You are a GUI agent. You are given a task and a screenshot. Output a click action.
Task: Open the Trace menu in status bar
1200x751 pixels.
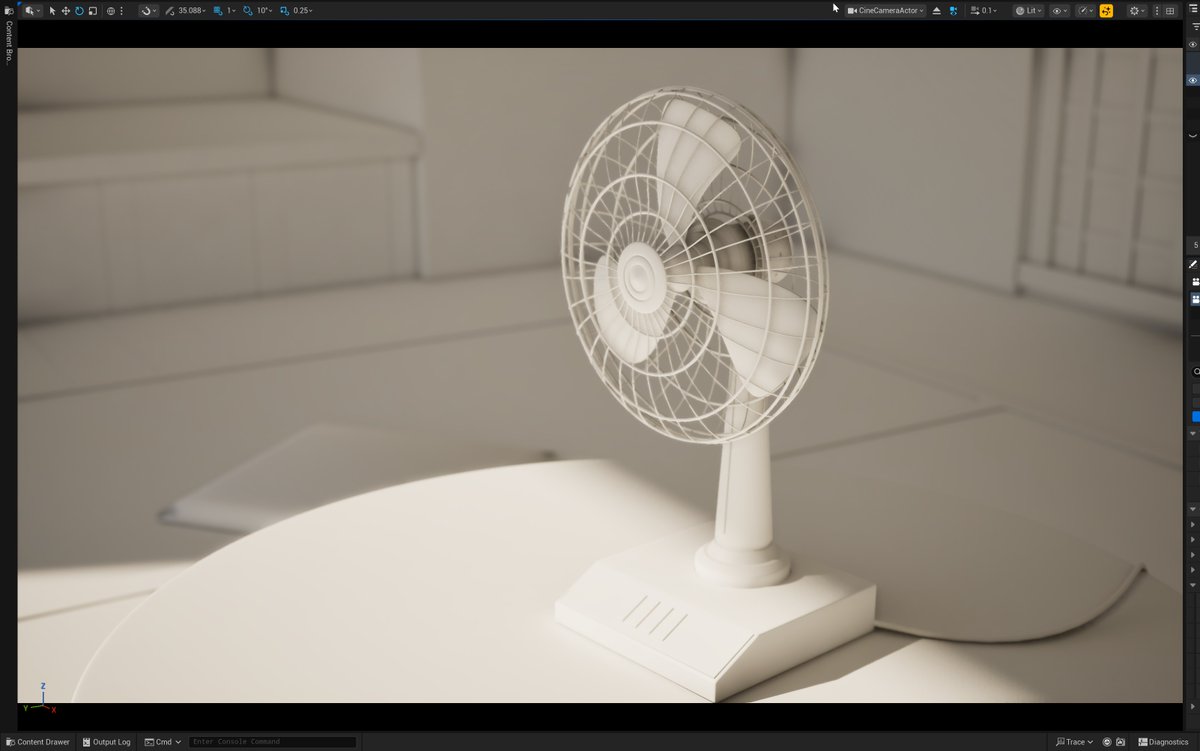(1075, 742)
